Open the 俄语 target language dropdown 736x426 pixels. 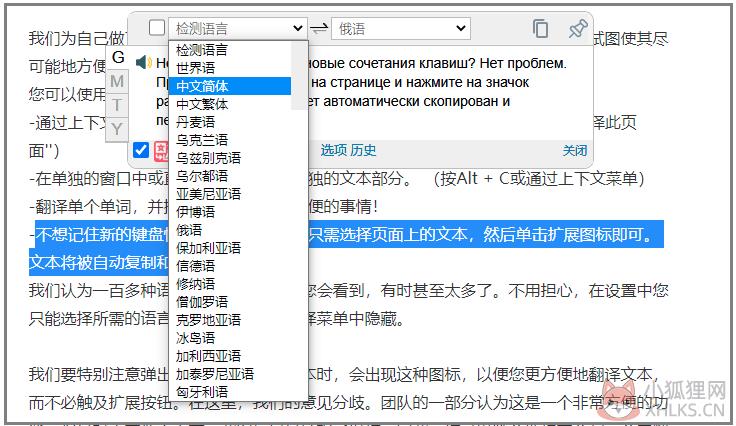pos(401,29)
